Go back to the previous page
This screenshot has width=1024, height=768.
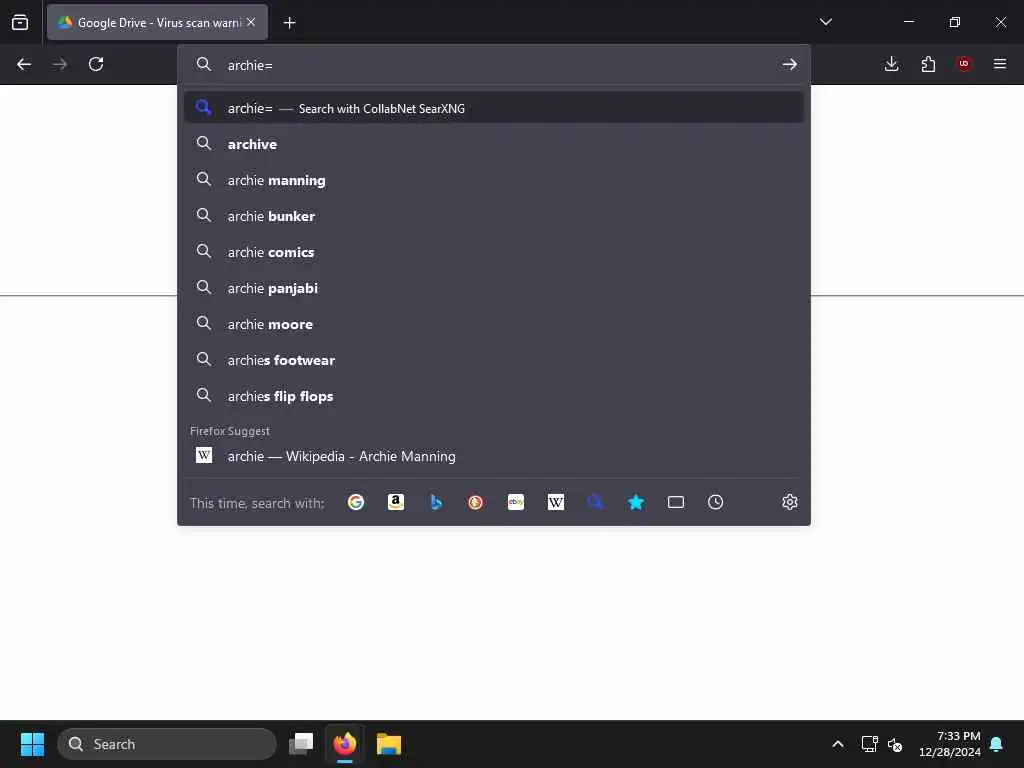[x=24, y=64]
